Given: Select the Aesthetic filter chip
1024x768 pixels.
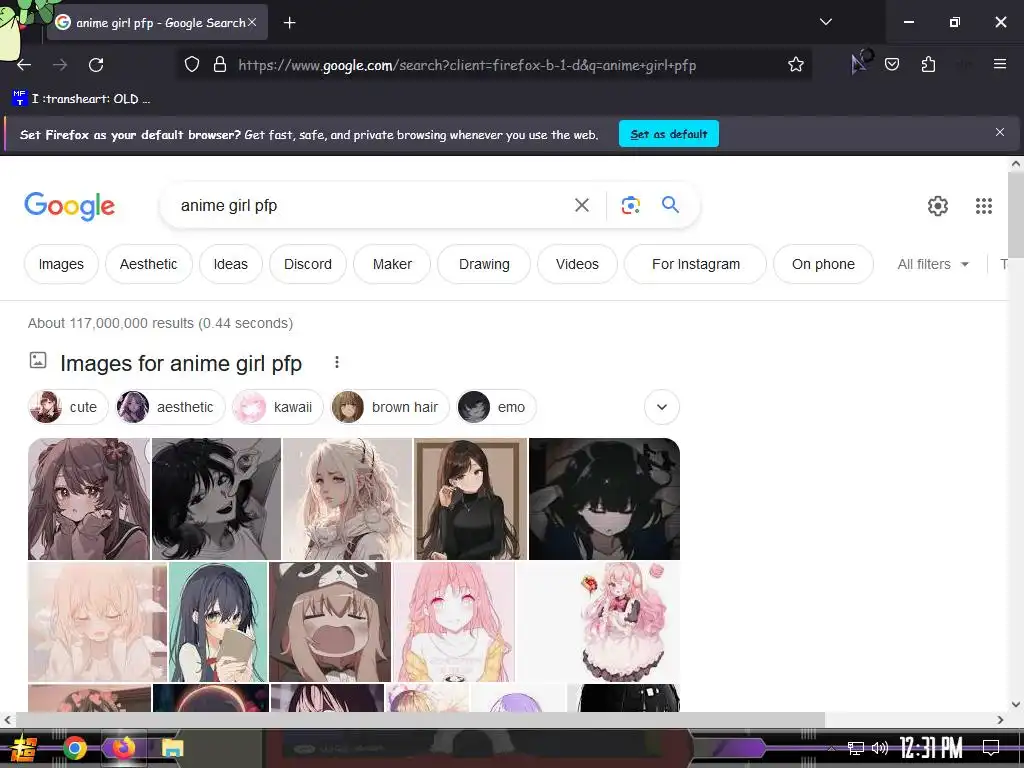Looking at the screenshot, I should pos(148,264).
